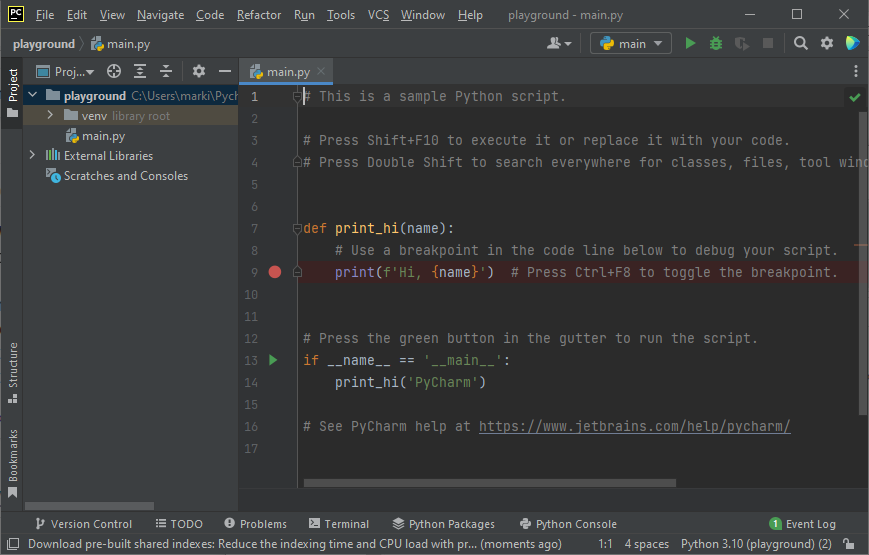
Task: Click Expand All in Project panel
Action: [140, 71]
